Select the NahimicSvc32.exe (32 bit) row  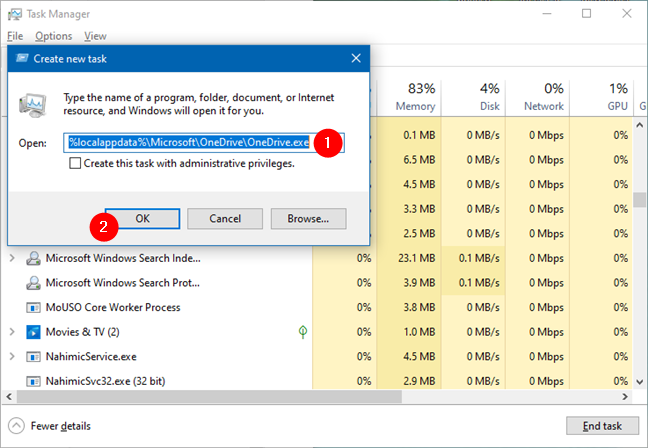point(317,381)
